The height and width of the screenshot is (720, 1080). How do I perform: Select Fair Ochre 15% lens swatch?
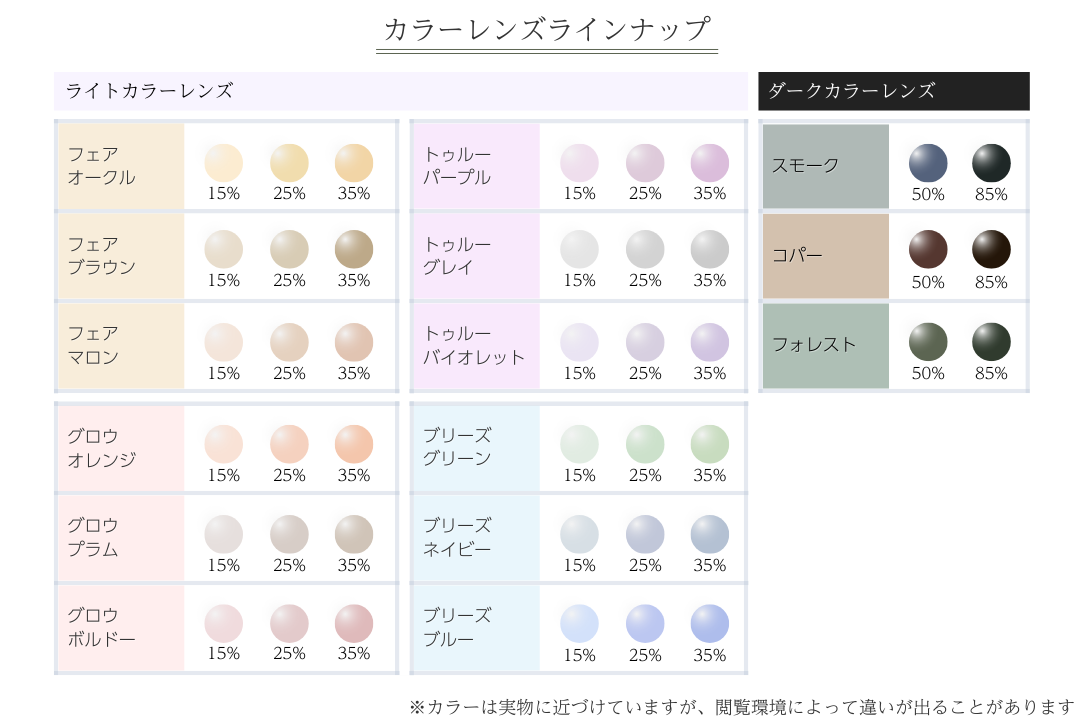click(224, 163)
